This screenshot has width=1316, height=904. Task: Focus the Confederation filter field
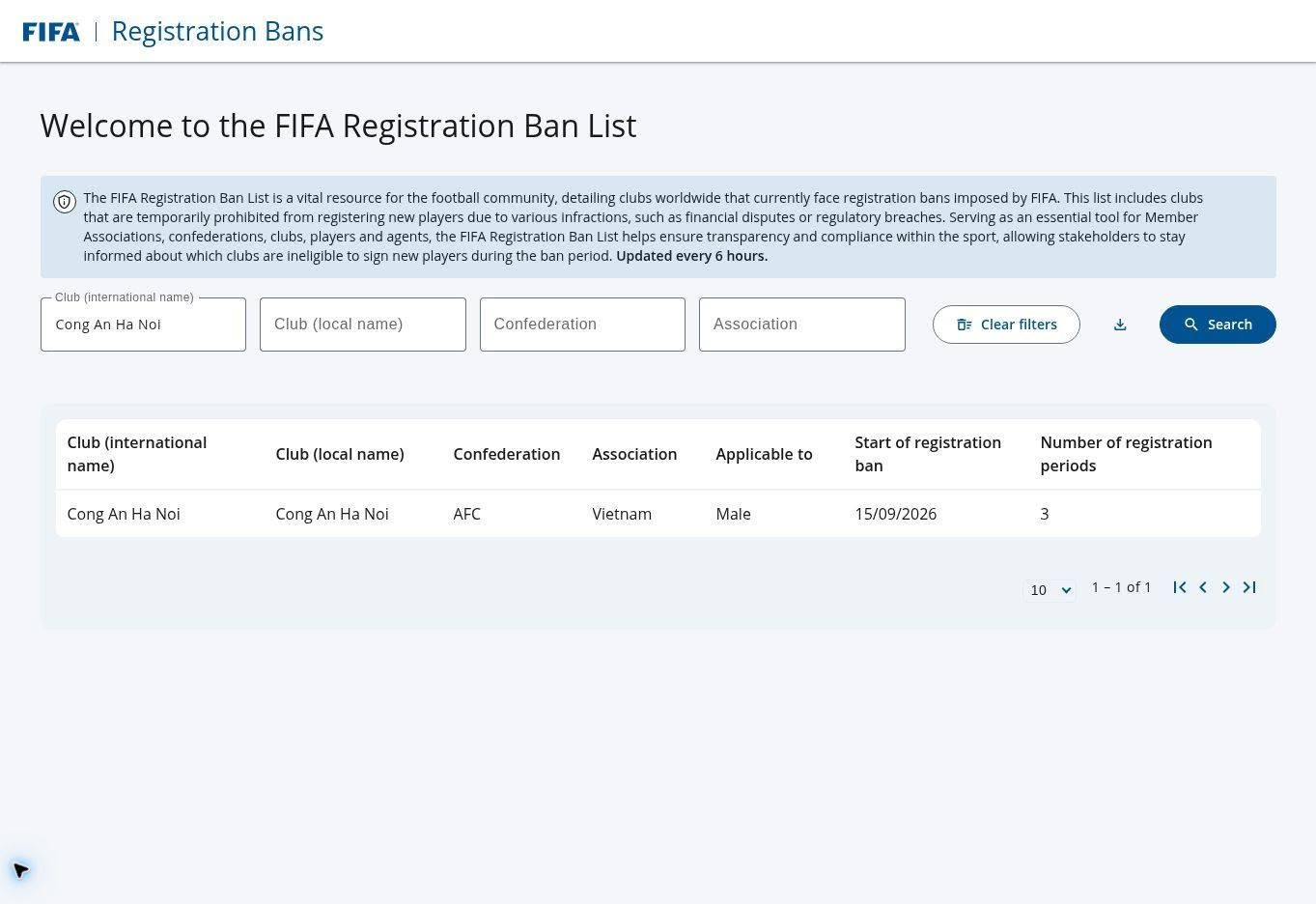click(582, 325)
